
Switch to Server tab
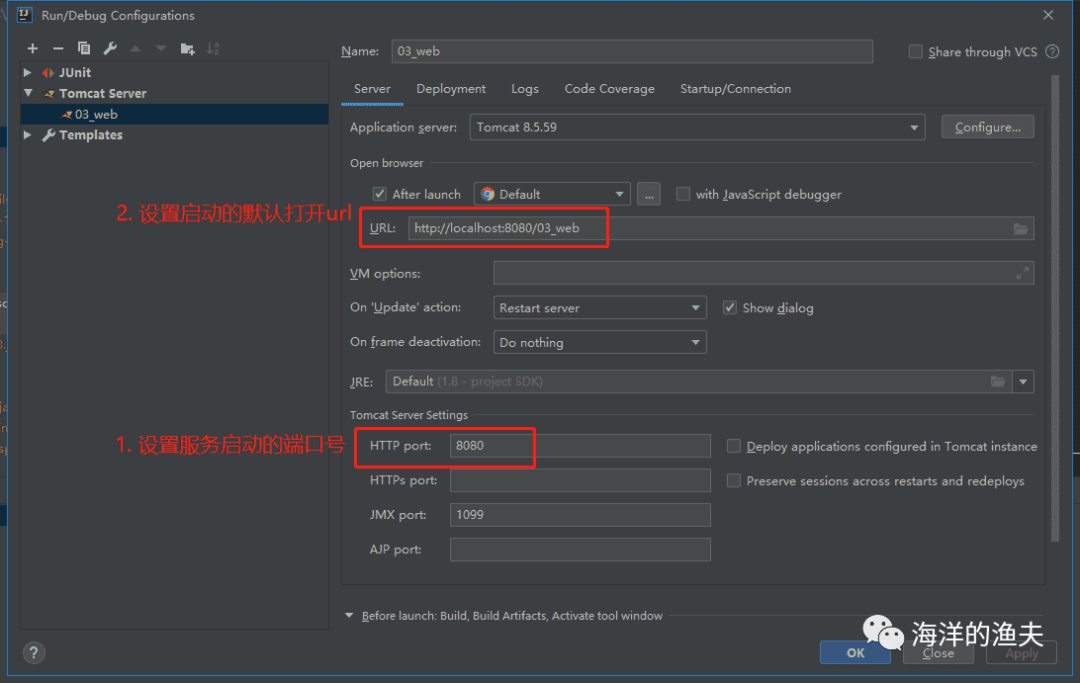[x=372, y=89]
